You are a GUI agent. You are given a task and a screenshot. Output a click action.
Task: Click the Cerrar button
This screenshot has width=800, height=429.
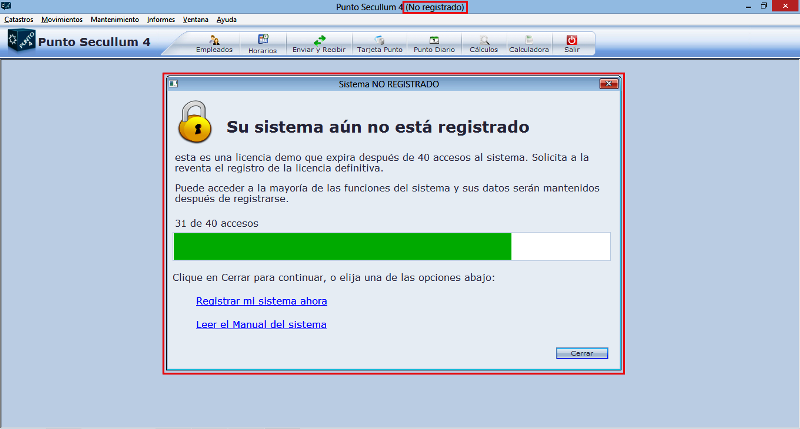(x=582, y=353)
